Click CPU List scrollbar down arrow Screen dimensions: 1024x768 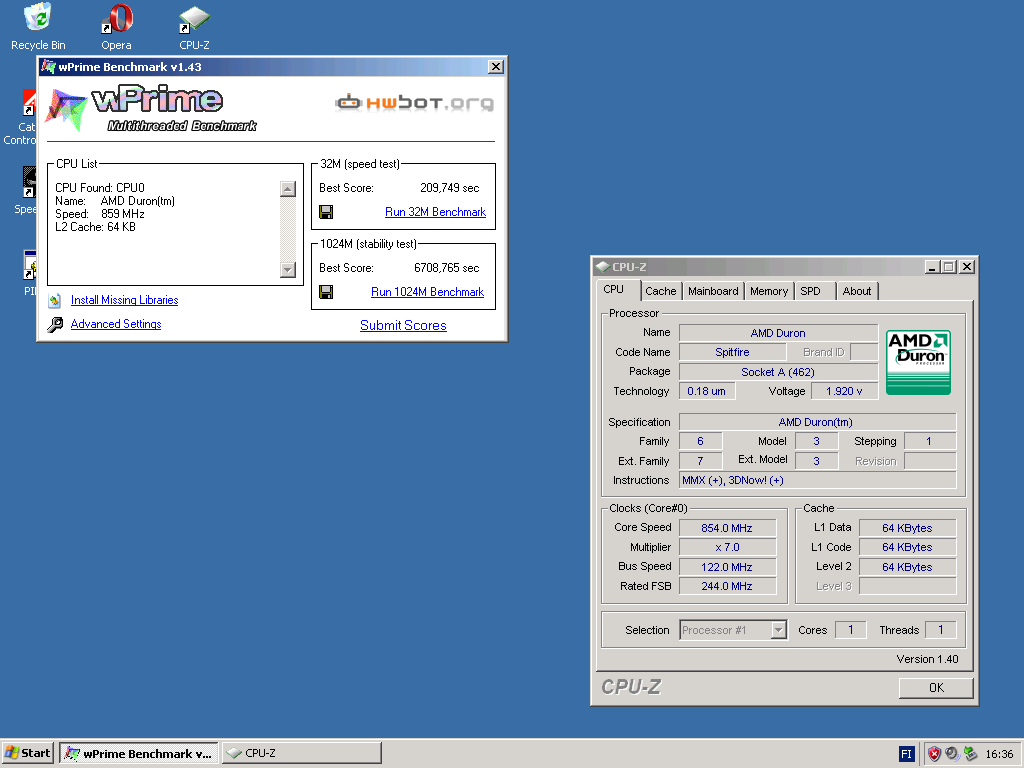(x=288, y=270)
